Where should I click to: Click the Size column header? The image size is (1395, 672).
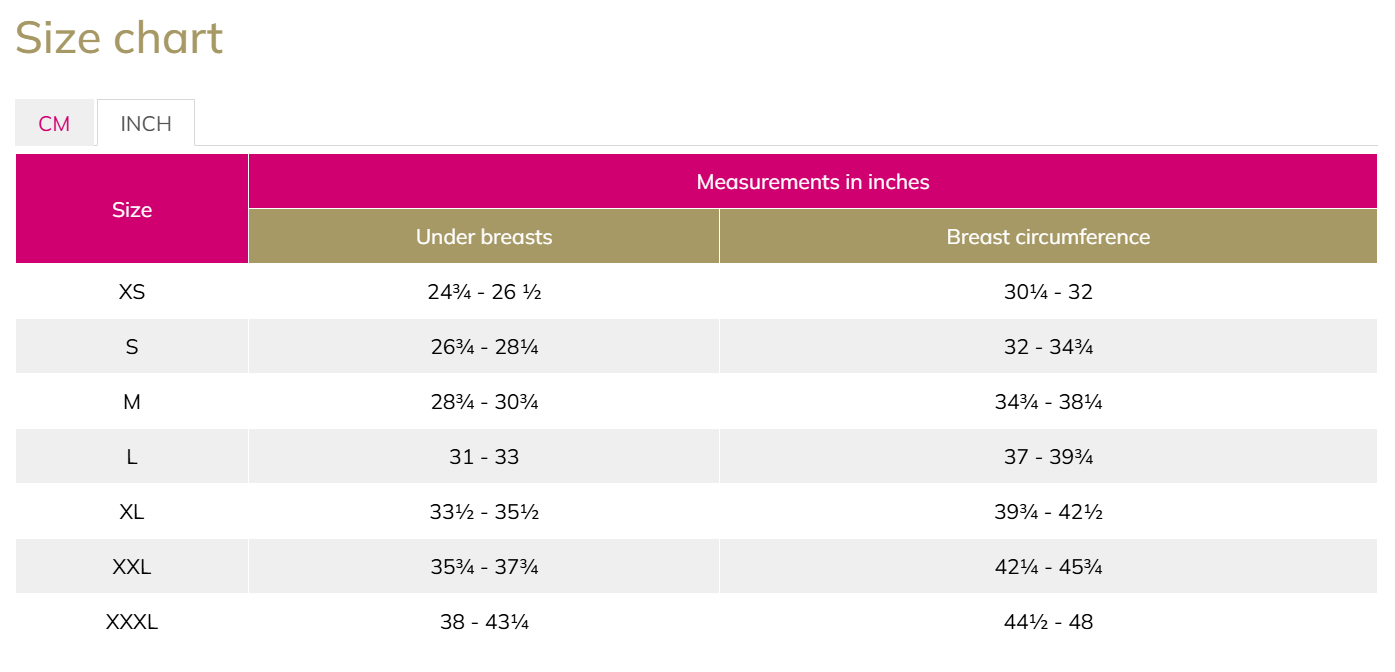coord(132,210)
